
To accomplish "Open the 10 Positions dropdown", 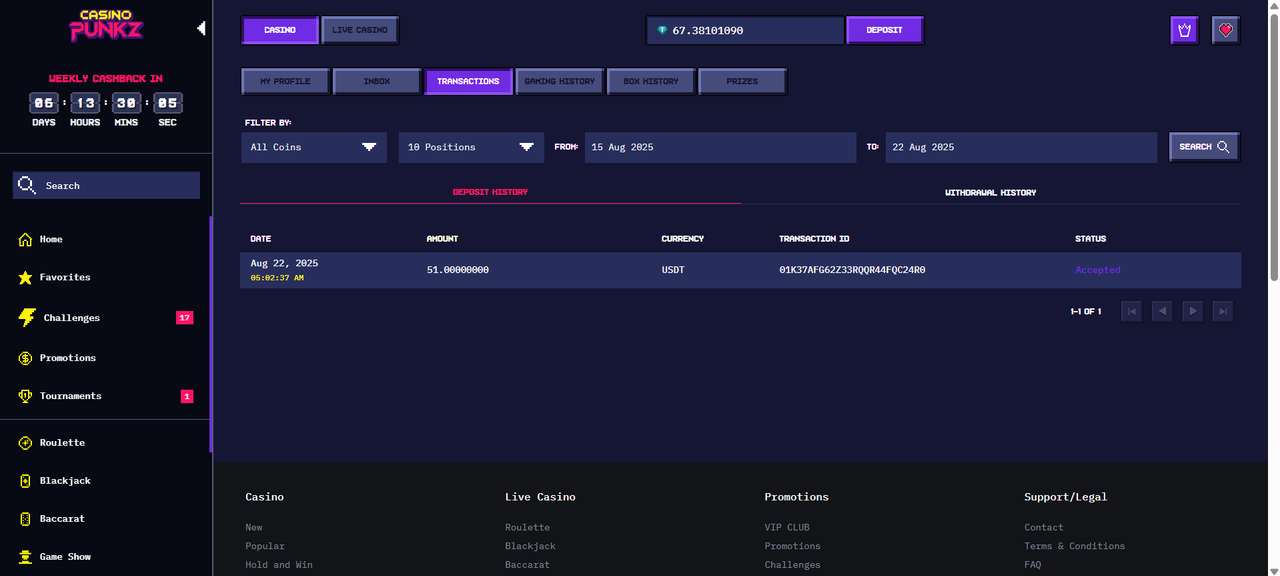I will point(471,147).
